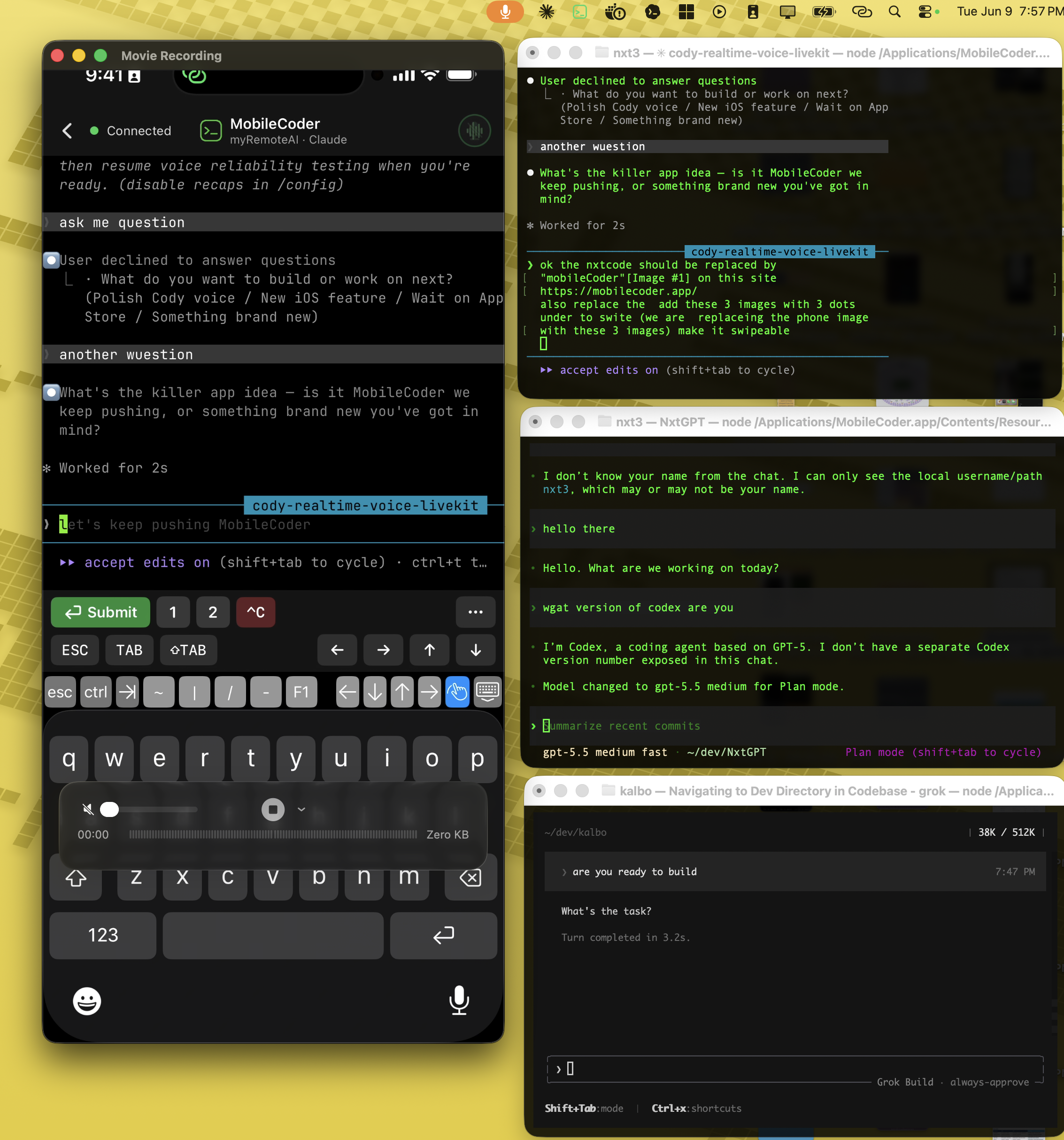Tap the 1 quick-reply key

coord(173,612)
